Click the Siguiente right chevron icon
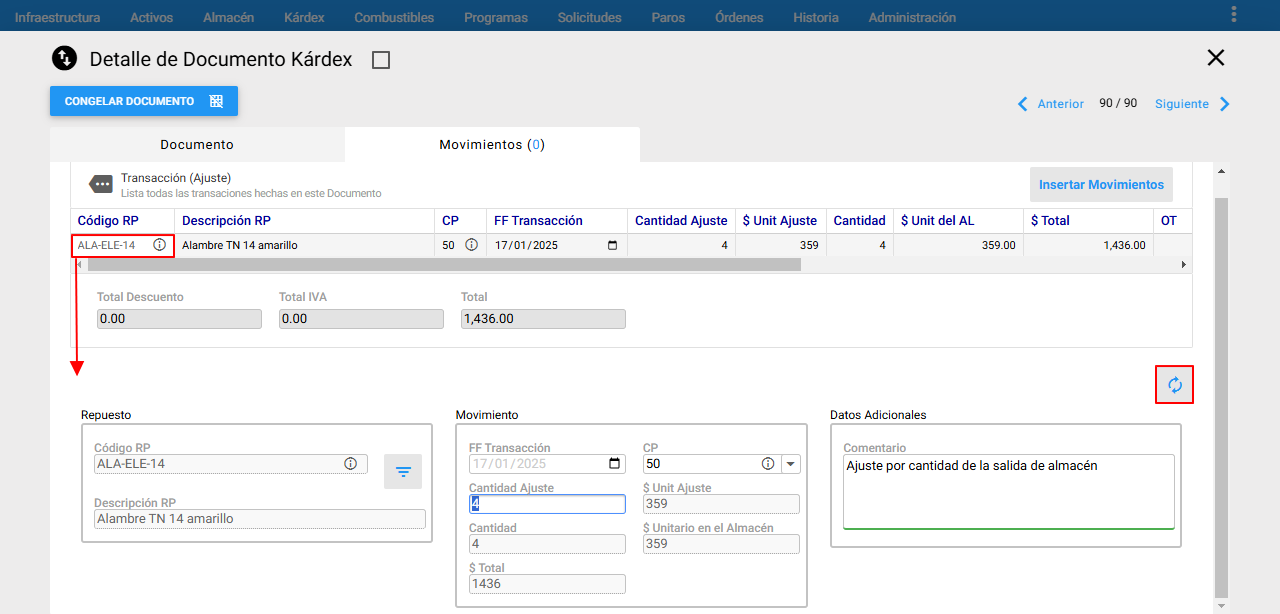The image size is (1280, 614). (x=1225, y=104)
